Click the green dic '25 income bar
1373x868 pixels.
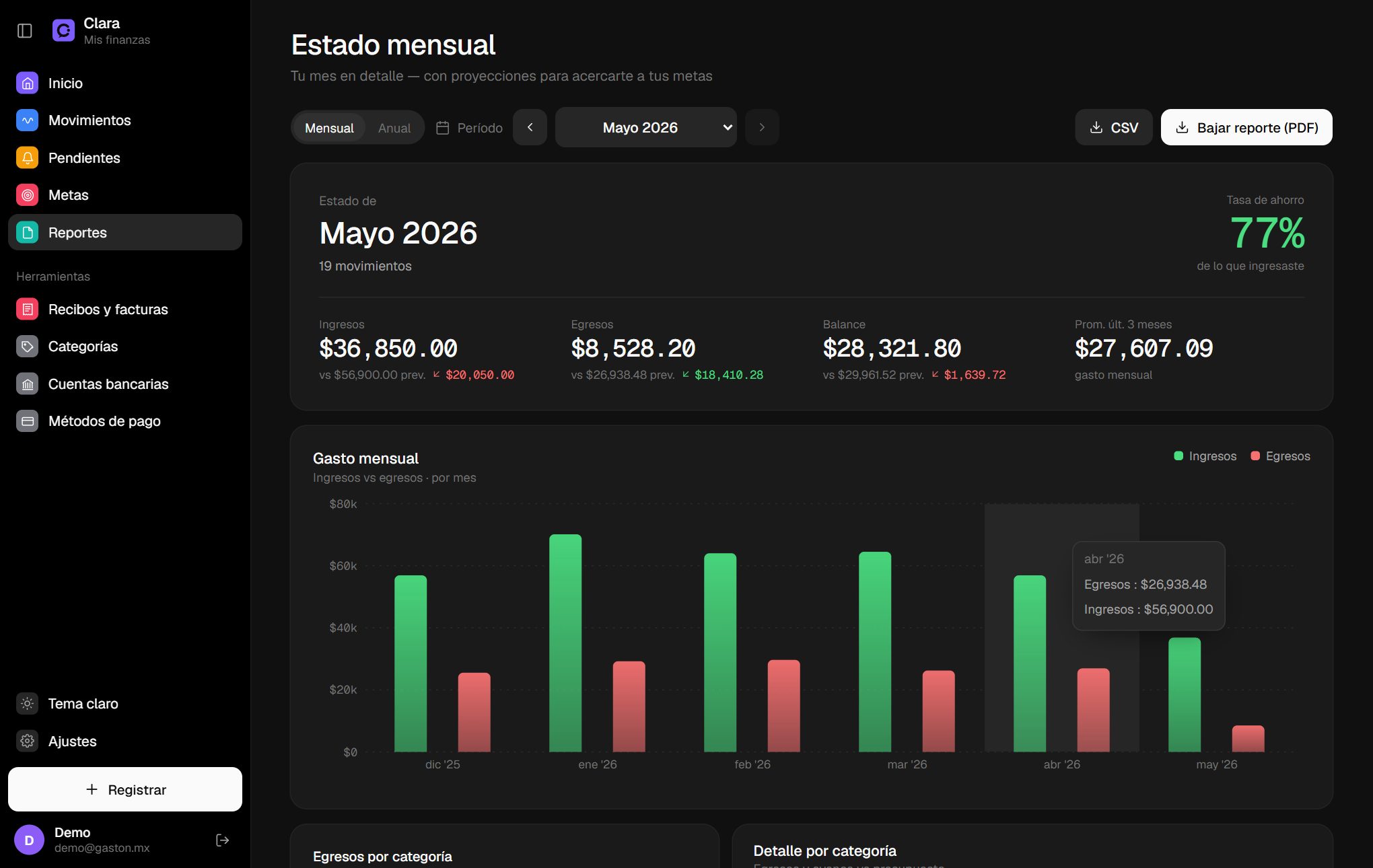point(411,663)
